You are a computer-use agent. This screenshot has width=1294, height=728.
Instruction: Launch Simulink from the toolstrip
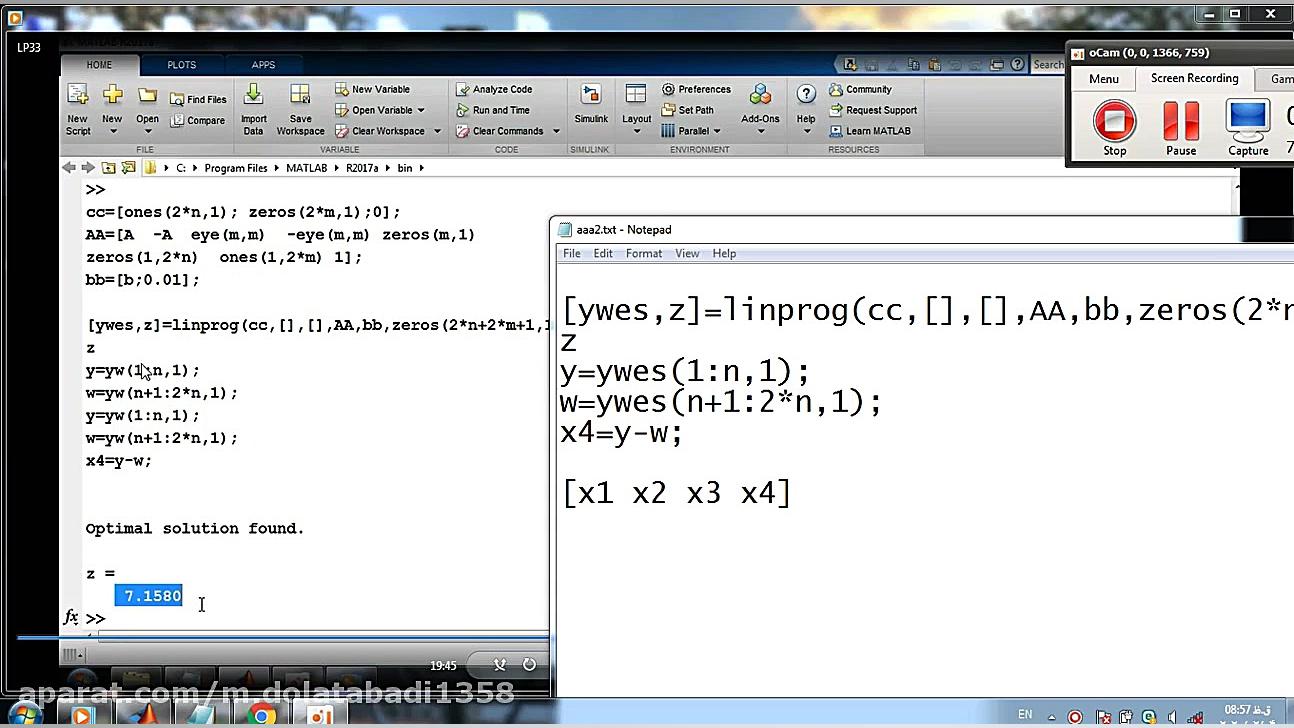coord(591,104)
